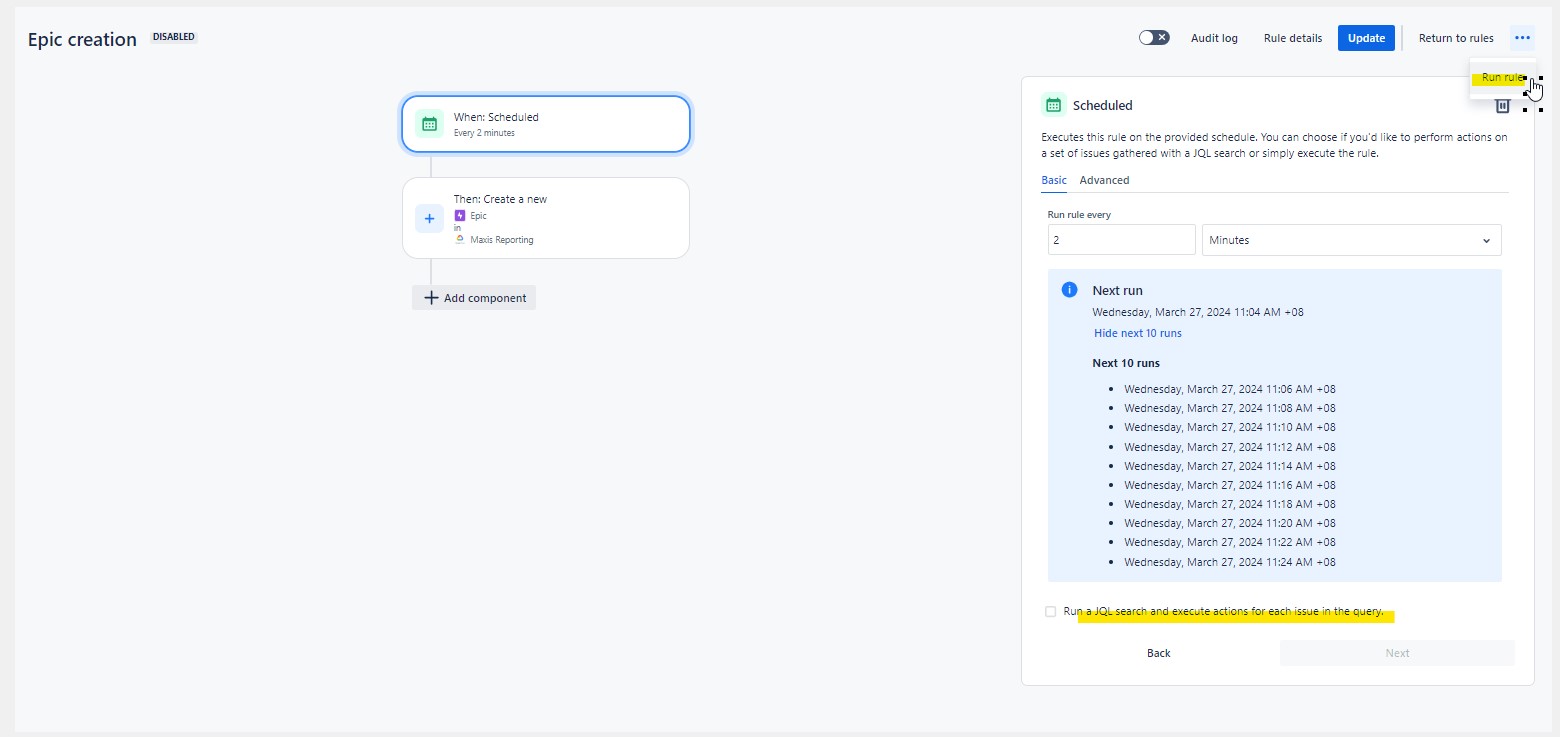Open the Minutes interval dropdown

pyautogui.click(x=1351, y=240)
